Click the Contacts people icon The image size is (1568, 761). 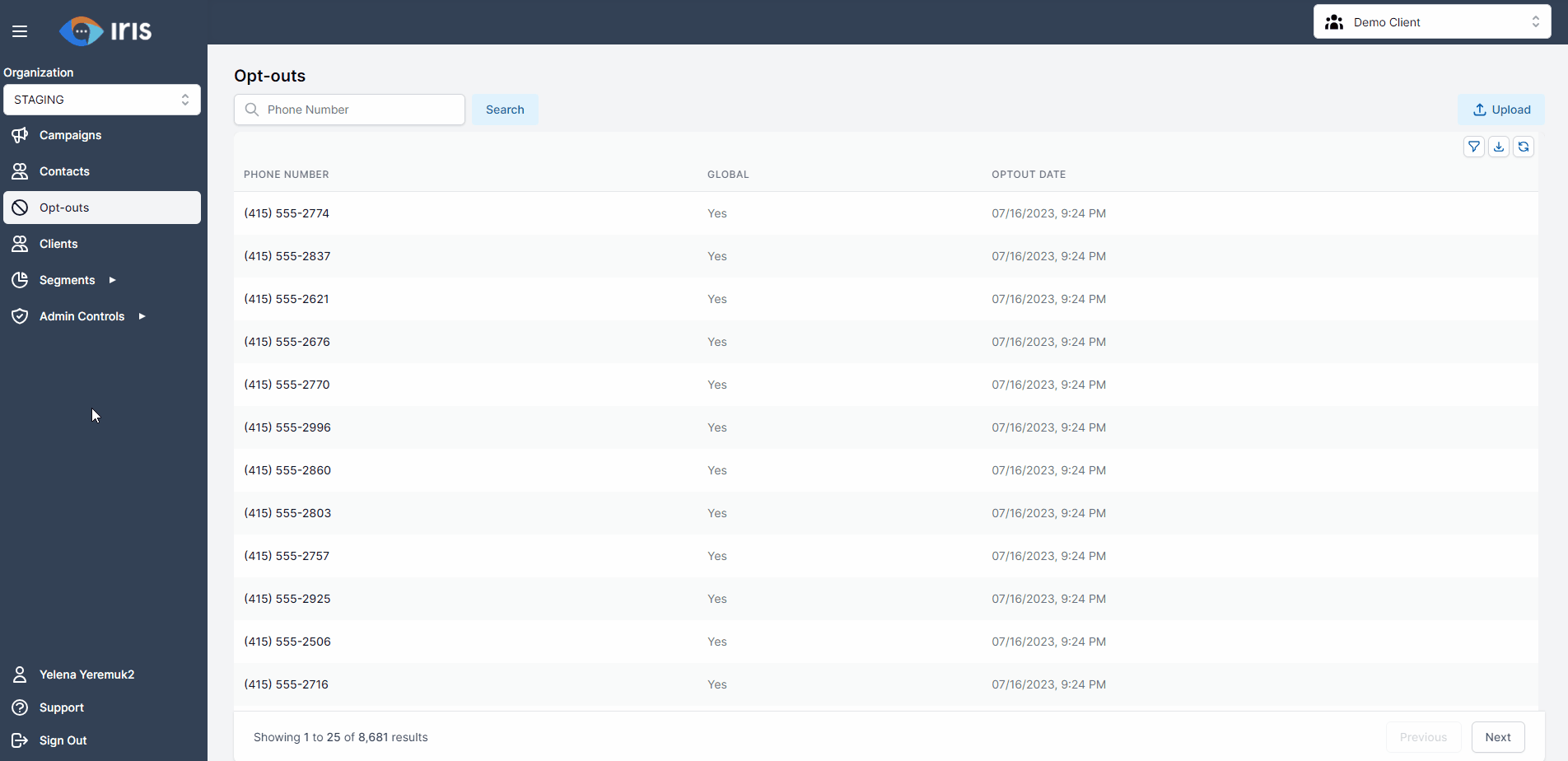pyautogui.click(x=20, y=171)
